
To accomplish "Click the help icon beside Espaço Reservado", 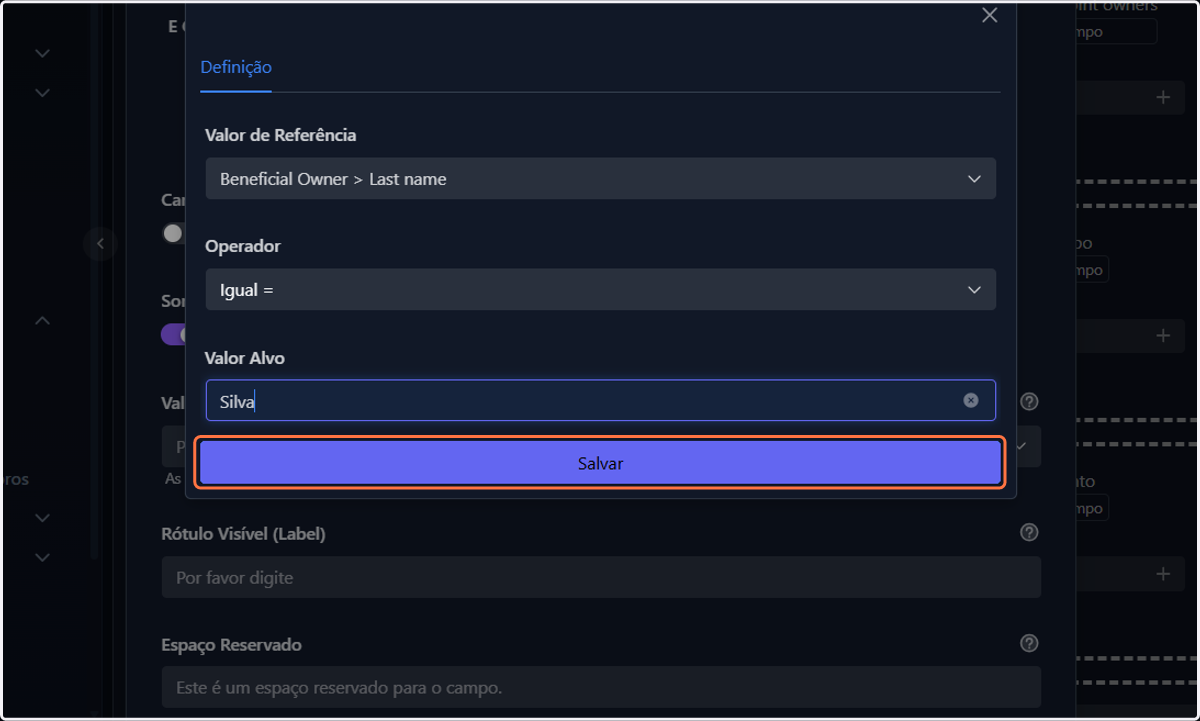I will pos(1029,644).
